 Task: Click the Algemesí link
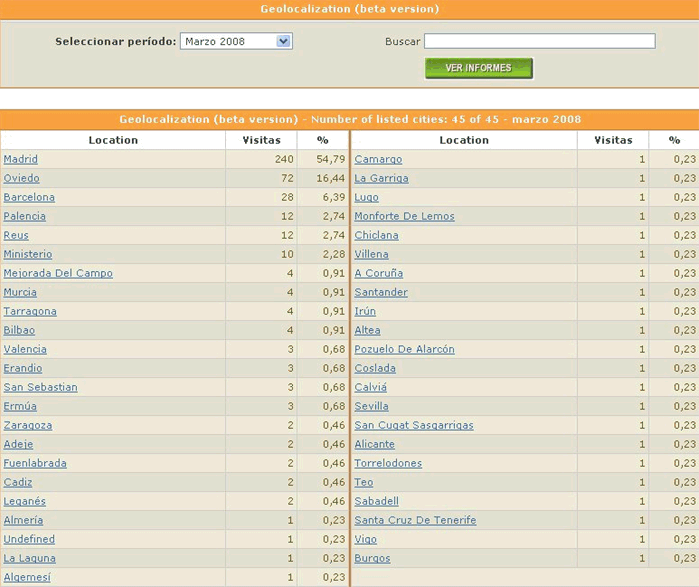(x=27, y=577)
